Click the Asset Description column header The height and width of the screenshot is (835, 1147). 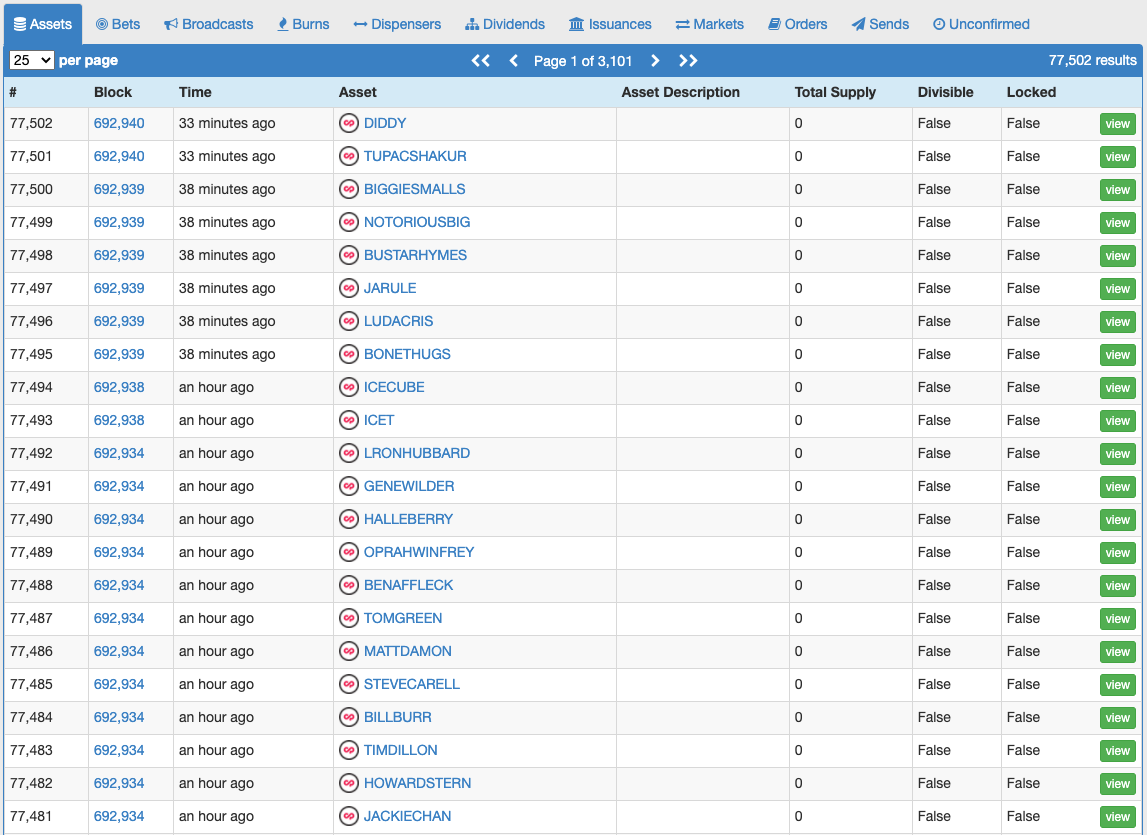680,92
